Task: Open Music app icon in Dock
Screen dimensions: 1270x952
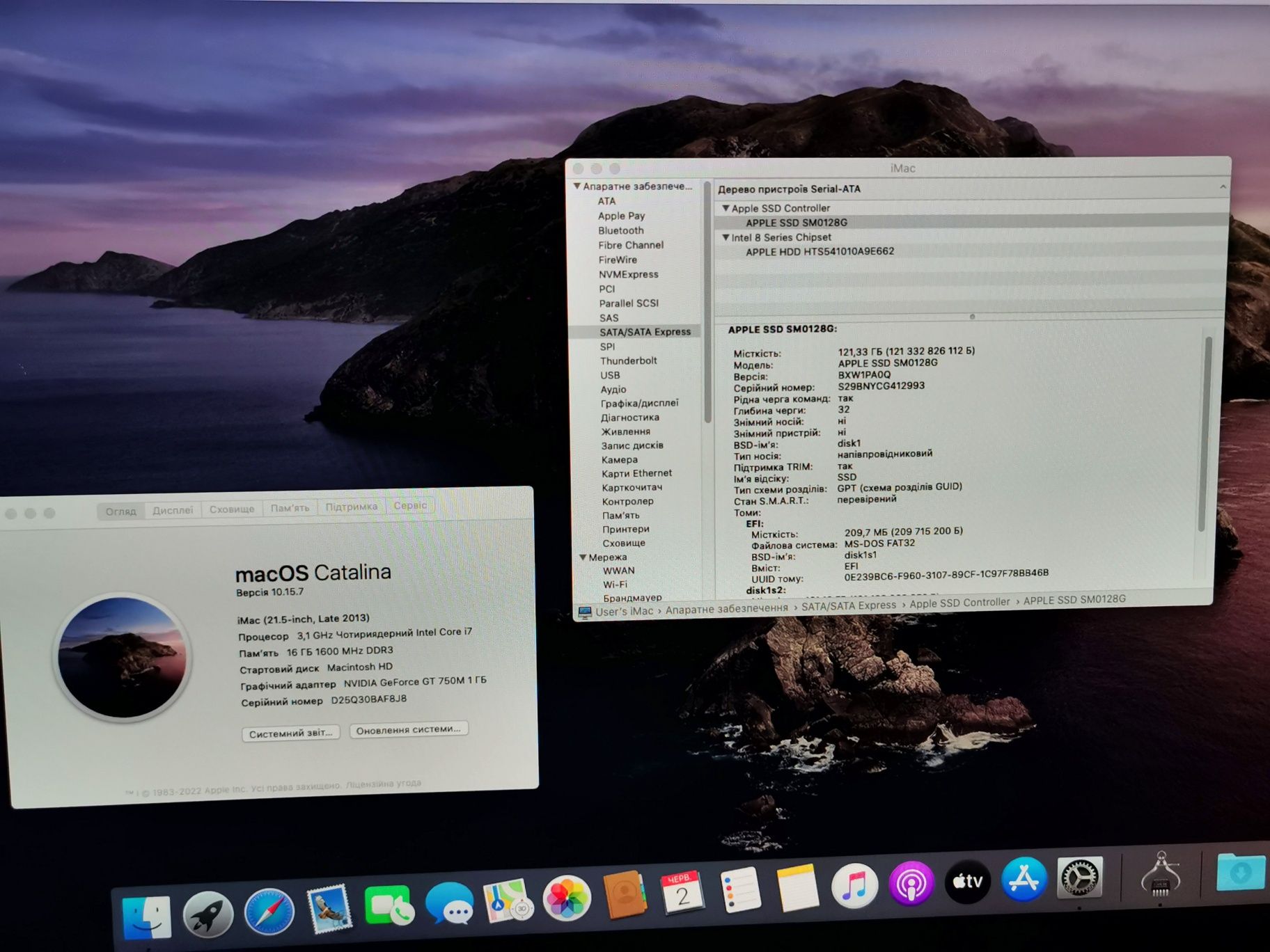Action: click(854, 886)
